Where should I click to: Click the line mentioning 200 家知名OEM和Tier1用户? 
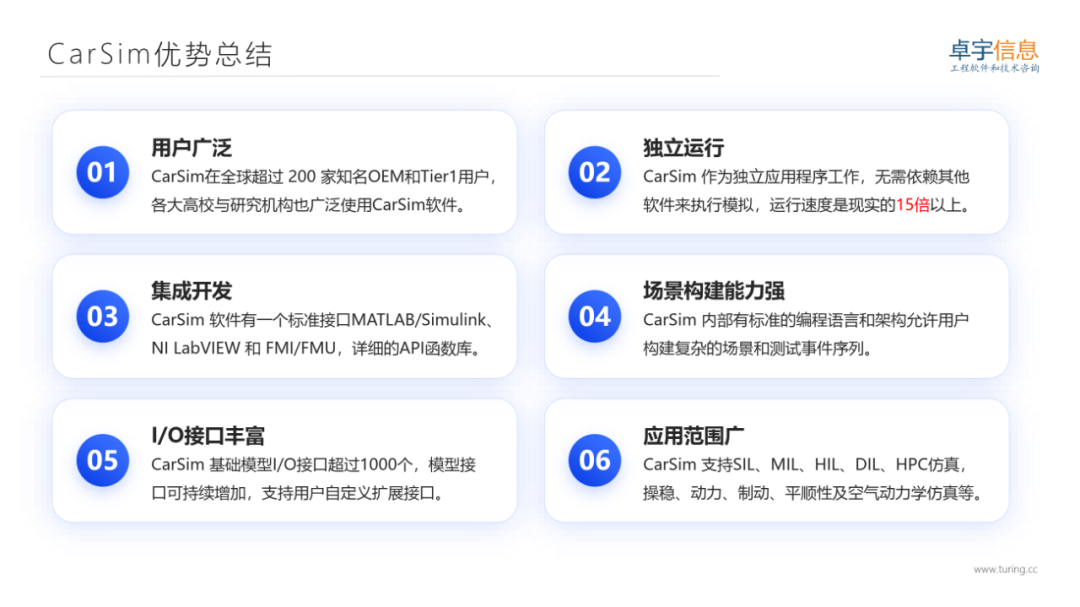324,177
